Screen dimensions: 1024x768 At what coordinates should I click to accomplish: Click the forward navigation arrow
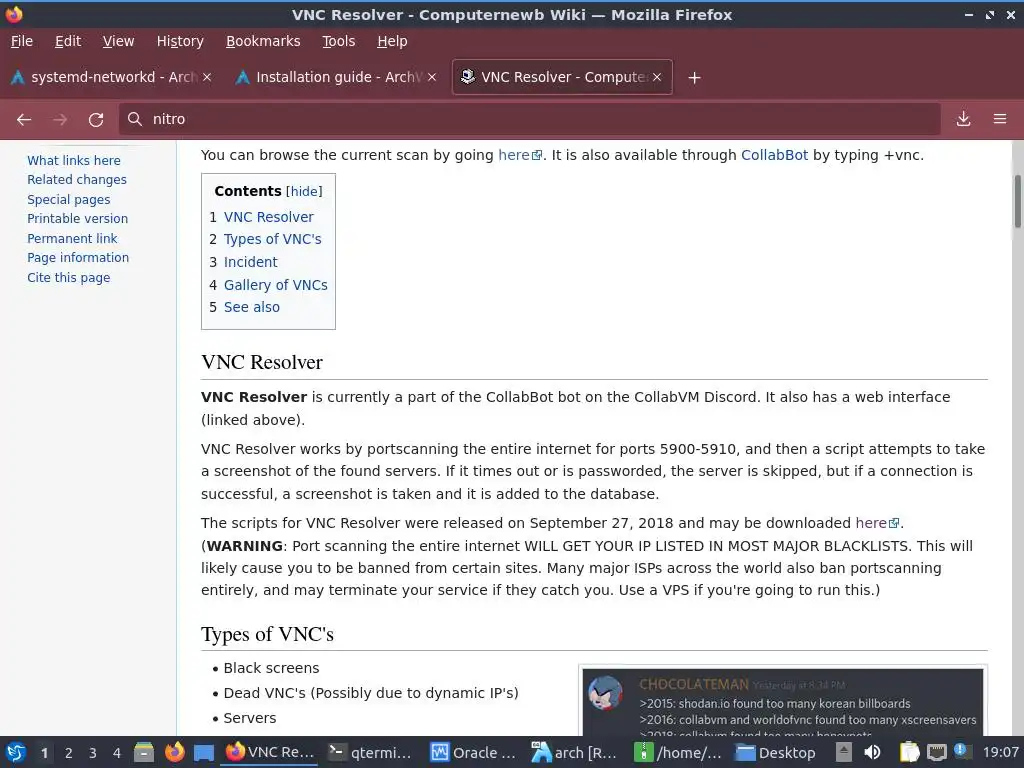click(x=60, y=120)
